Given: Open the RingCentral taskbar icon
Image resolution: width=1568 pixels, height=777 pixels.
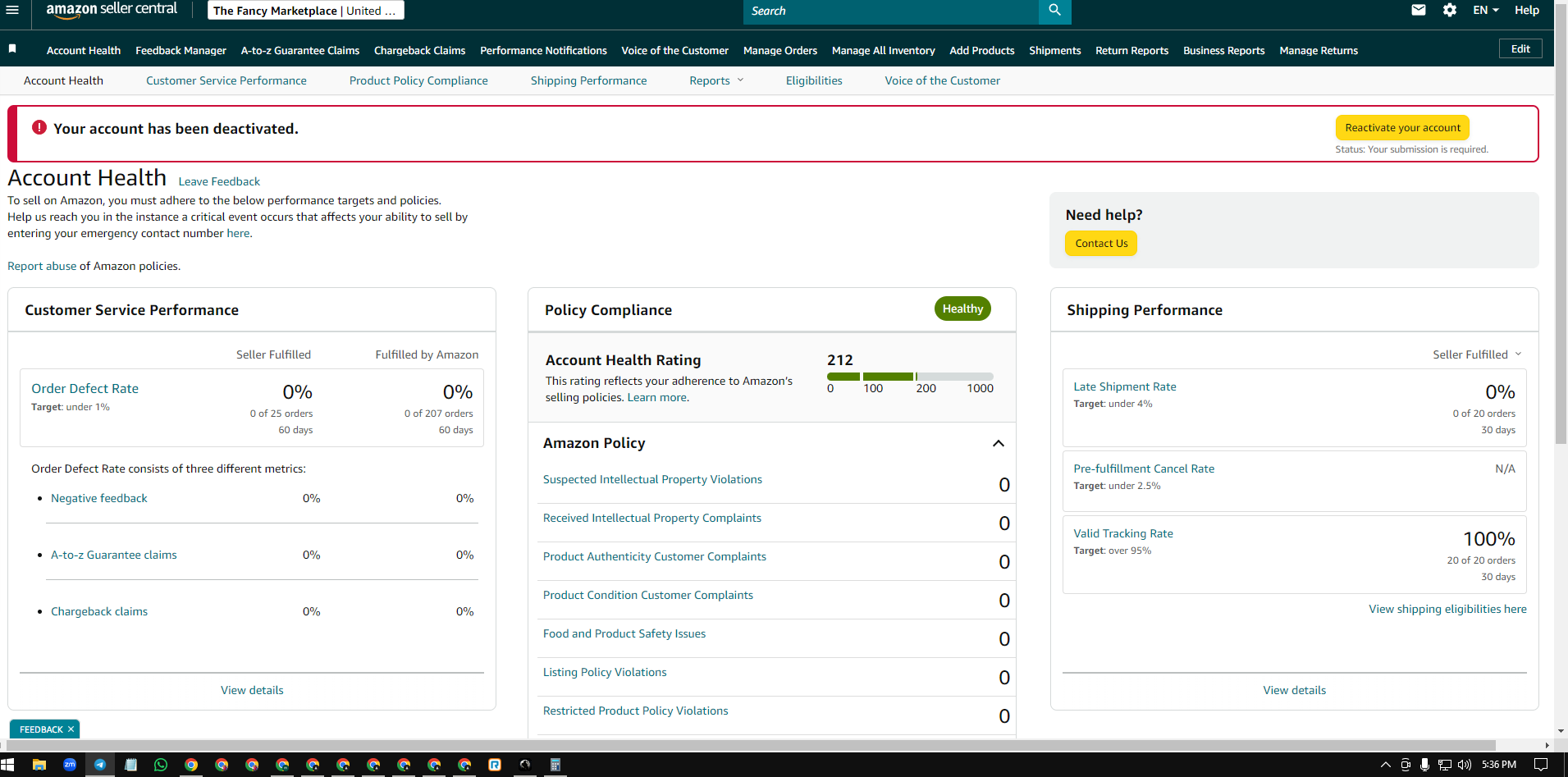Looking at the screenshot, I should click(495, 765).
